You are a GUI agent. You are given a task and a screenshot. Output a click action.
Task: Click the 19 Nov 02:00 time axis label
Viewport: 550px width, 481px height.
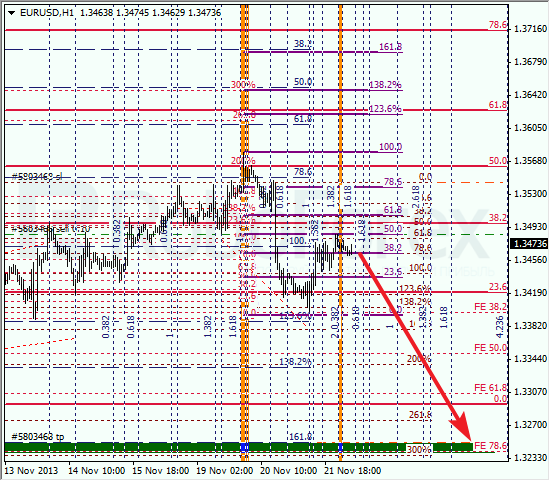(x=224, y=470)
